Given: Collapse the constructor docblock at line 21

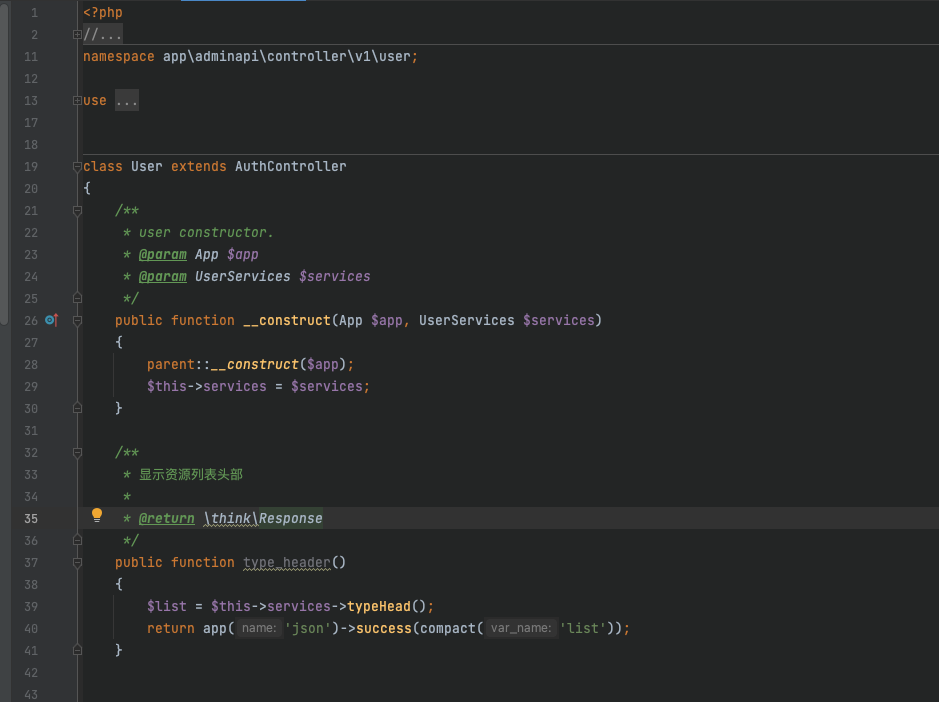Looking at the screenshot, I should [77, 211].
